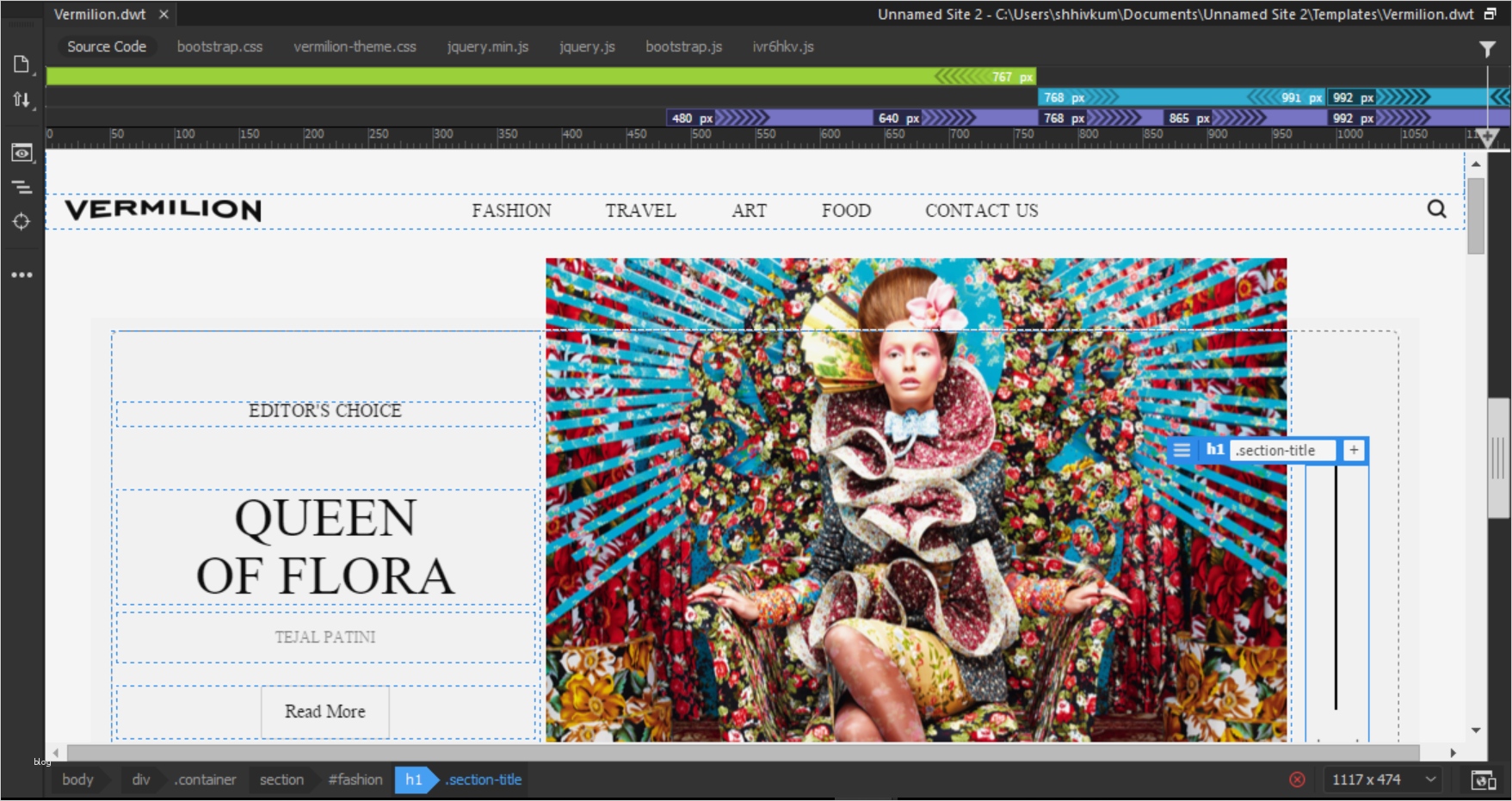Expand the Open Documents dropdown in the toolbar
This screenshot has width=1512, height=801.
(x=22, y=64)
